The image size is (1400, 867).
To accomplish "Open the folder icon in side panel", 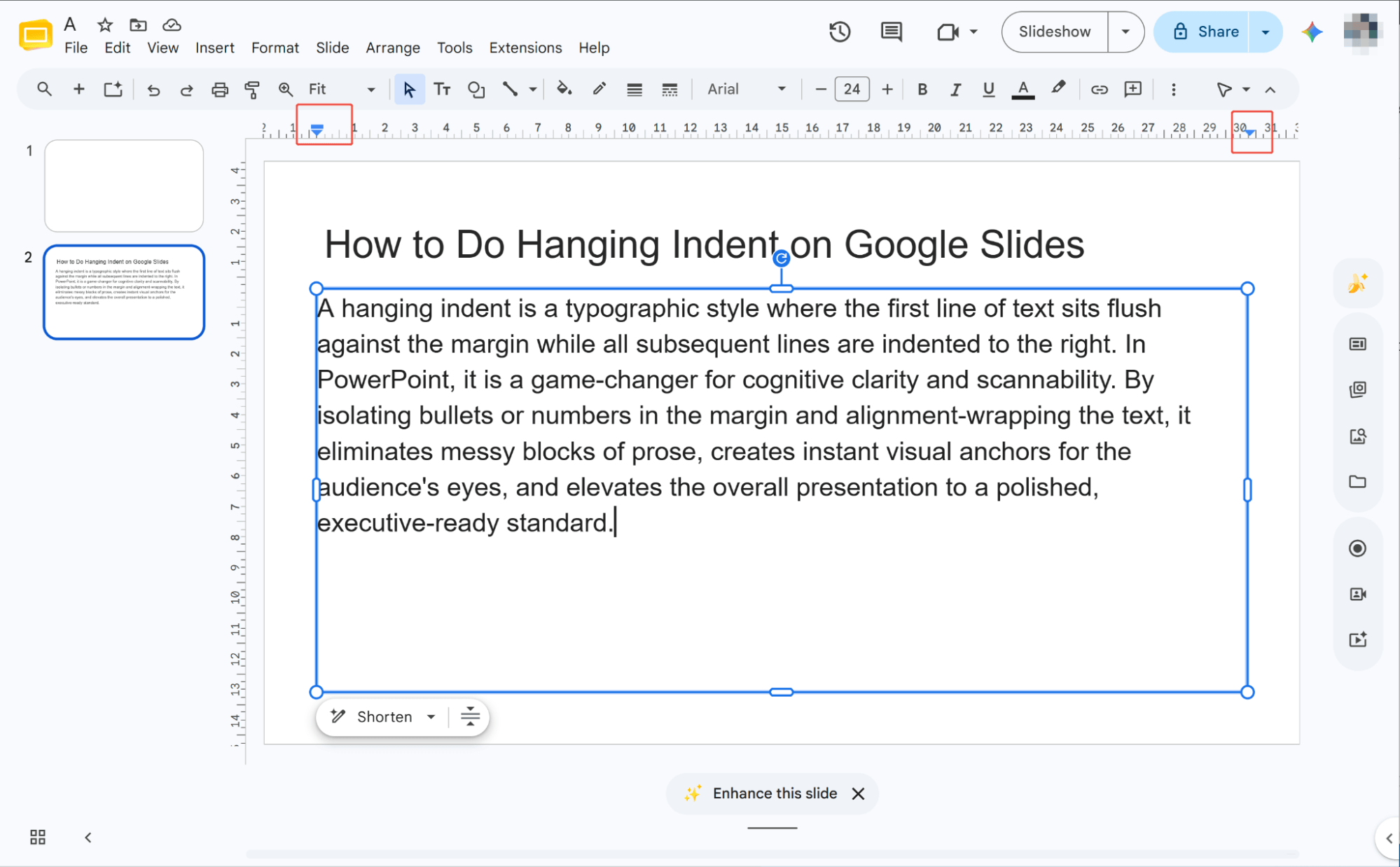I will [x=1357, y=481].
